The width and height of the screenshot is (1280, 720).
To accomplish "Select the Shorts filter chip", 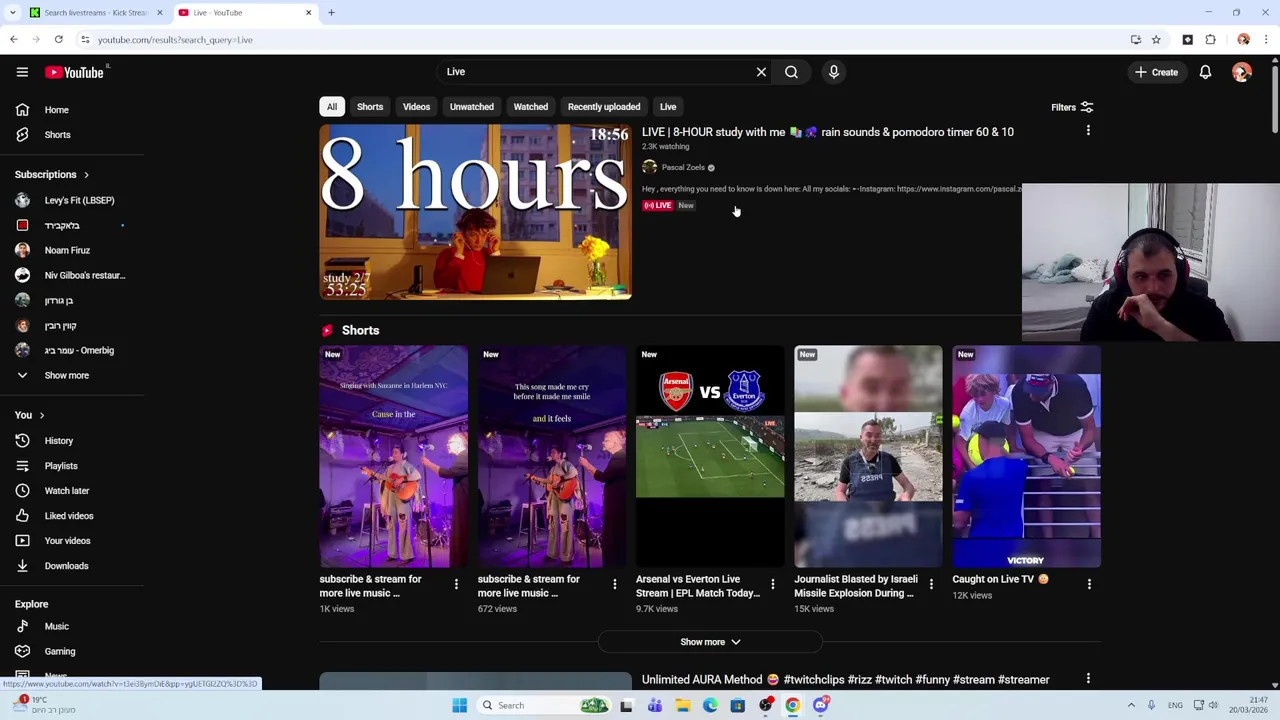I will tap(370, 107).
